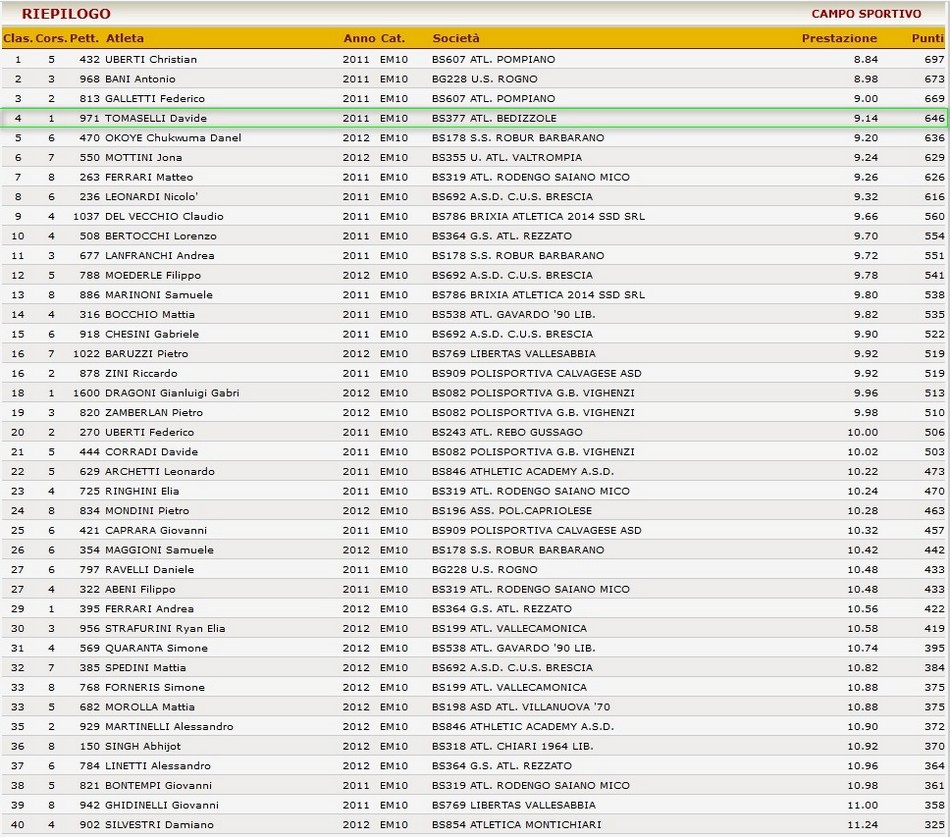The width and height of the screenshot is (950, 837).
Task: Click society BS318 ATL. CHIARI 1964 LIB.
Action: coord(513,746)
